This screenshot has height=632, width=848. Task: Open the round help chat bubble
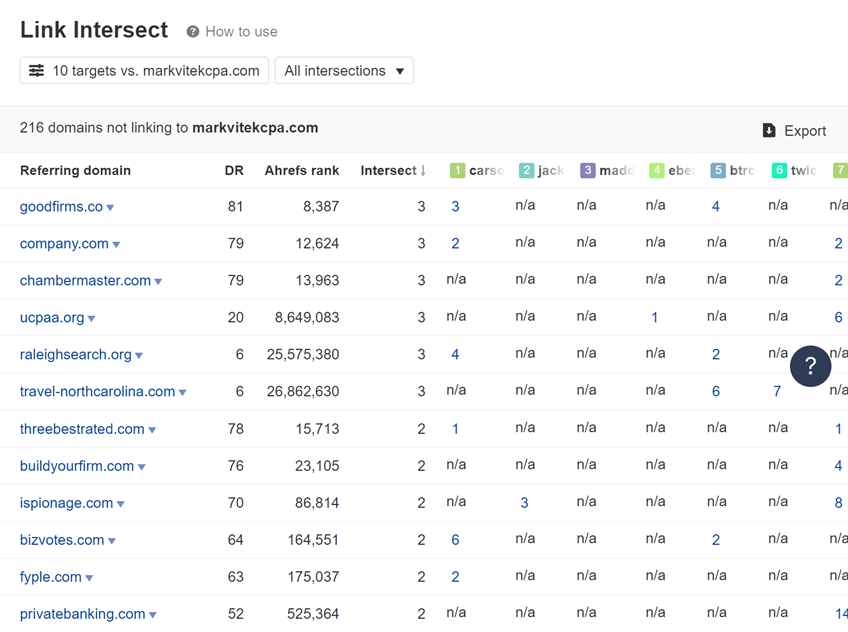(x=810, y=366)
